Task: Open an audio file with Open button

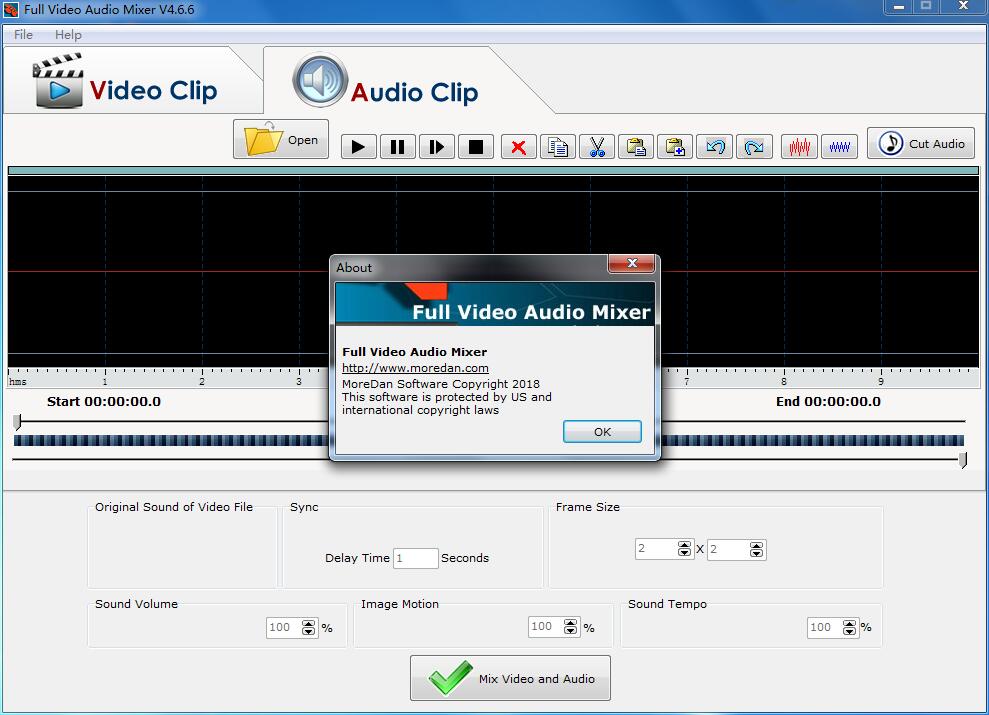Action: 281,139
